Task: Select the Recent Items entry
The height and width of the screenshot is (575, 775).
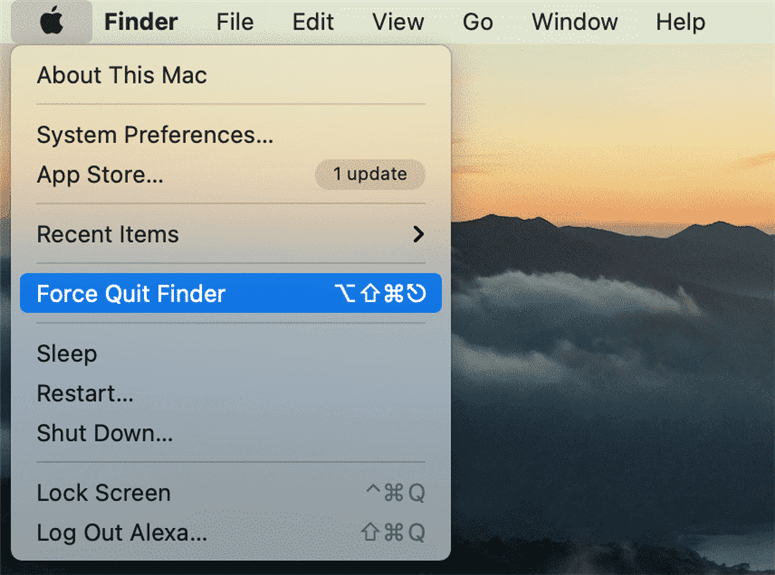Action: pyautogui.click(x=231, y=234)
